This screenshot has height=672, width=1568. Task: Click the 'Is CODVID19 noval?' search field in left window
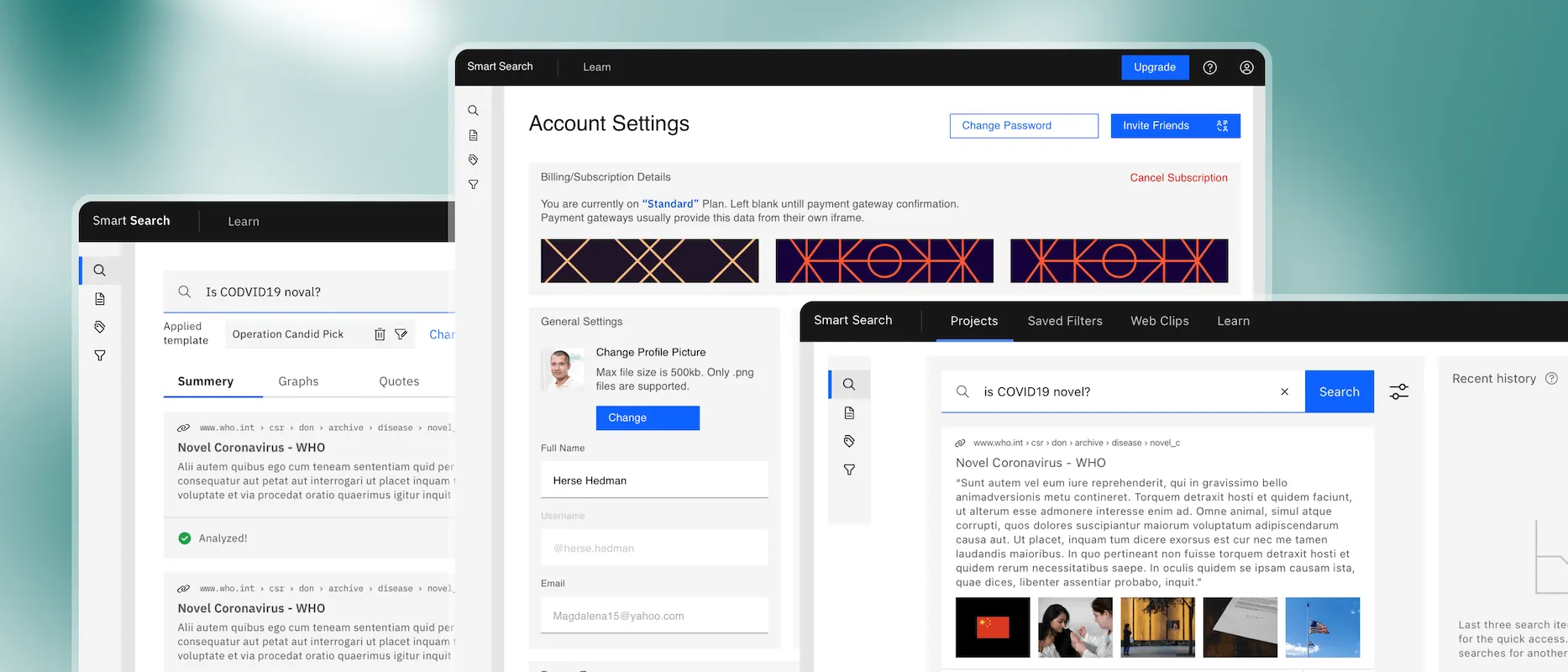[x=309, y=291]
